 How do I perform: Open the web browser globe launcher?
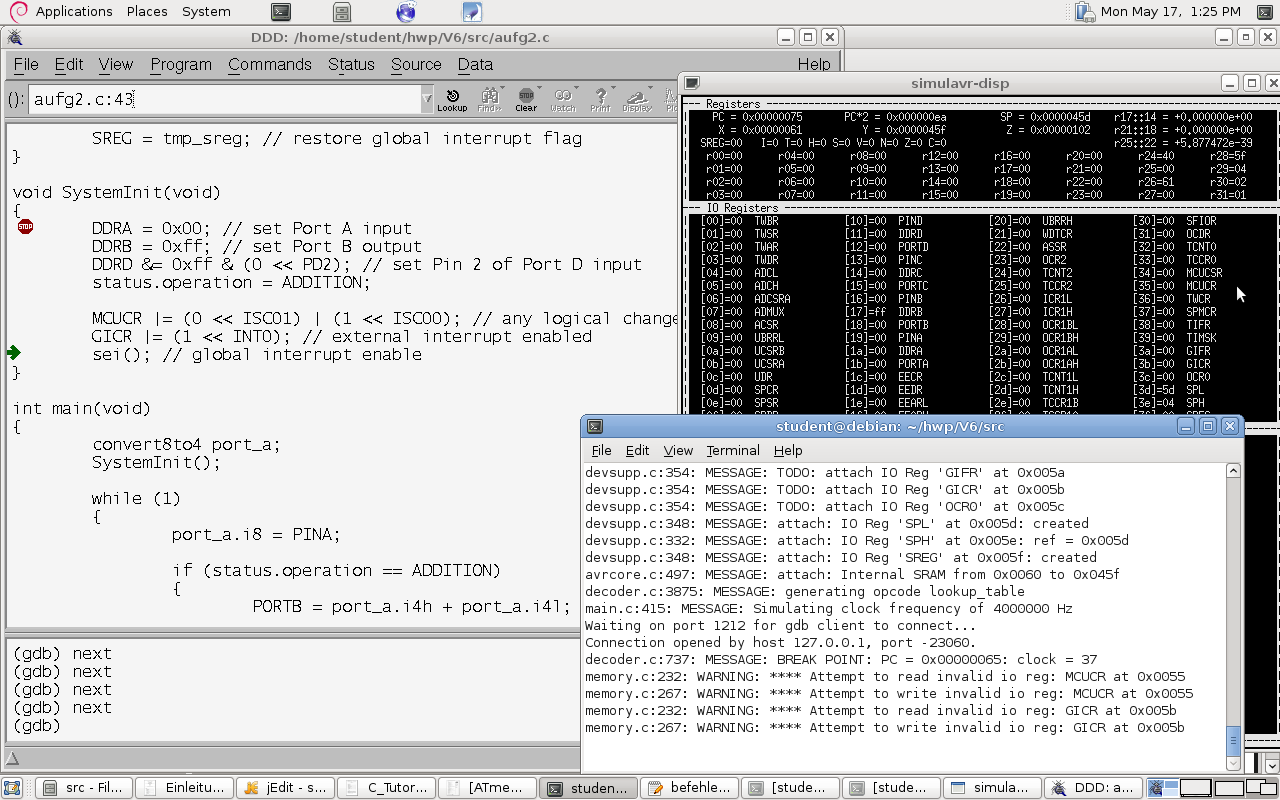point(406,12)
